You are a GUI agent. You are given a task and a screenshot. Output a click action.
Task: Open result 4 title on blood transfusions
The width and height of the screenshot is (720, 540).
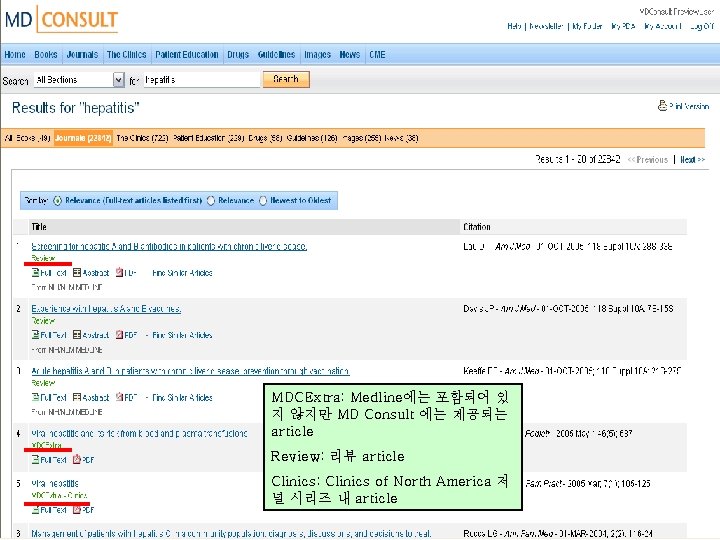(x=139, y=433)
